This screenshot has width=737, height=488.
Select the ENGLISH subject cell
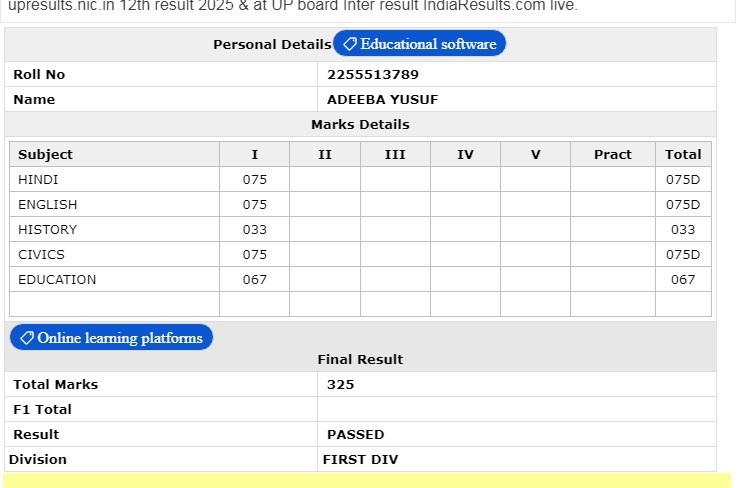coord(114,205)
